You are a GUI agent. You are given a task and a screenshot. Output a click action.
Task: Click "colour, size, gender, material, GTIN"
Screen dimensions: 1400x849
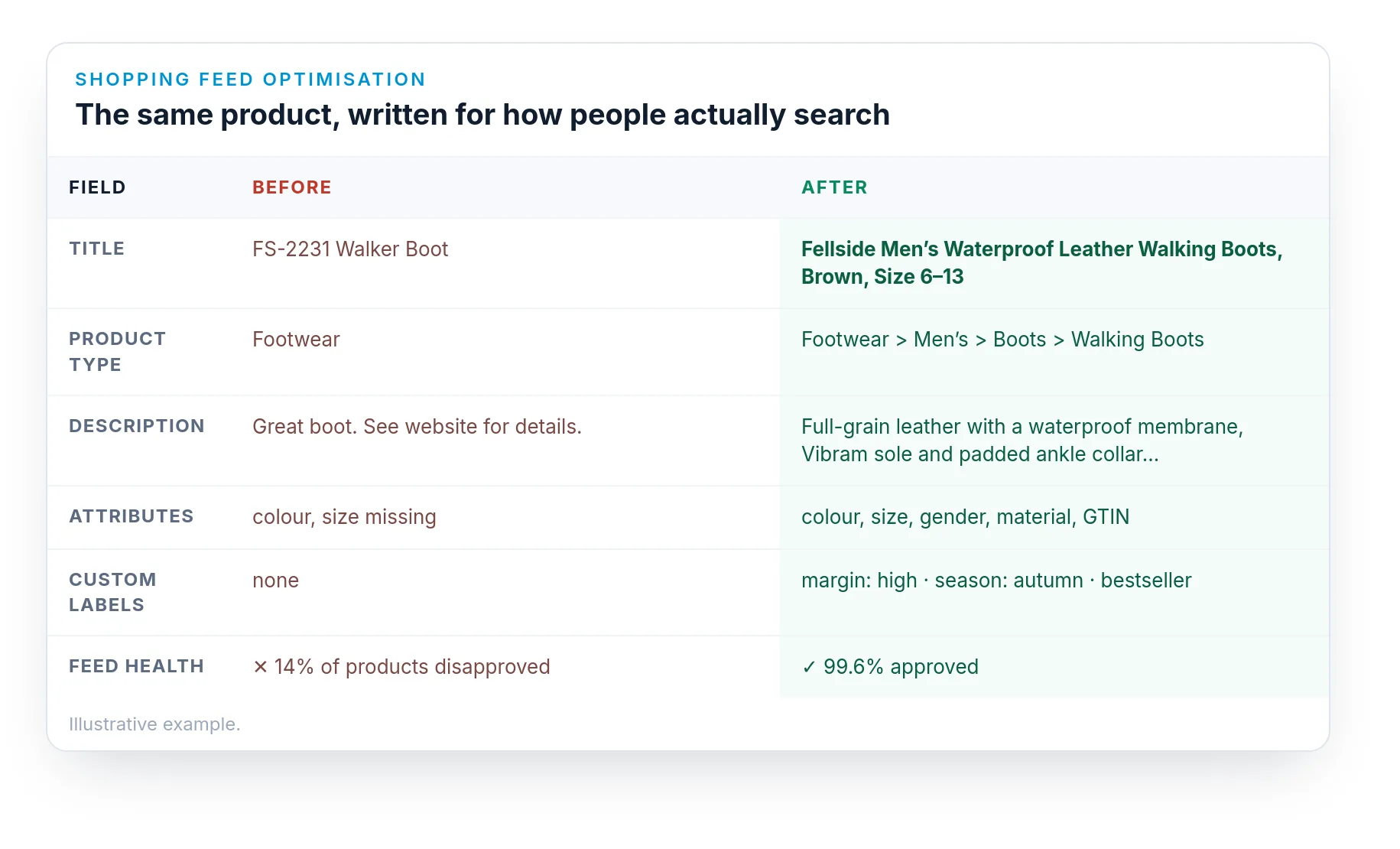click(965, 517)
